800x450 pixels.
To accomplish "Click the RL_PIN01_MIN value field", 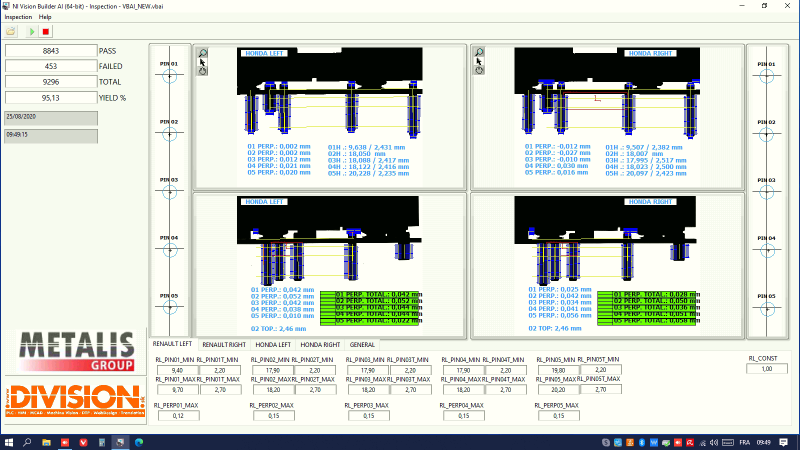I will [176, 369].
